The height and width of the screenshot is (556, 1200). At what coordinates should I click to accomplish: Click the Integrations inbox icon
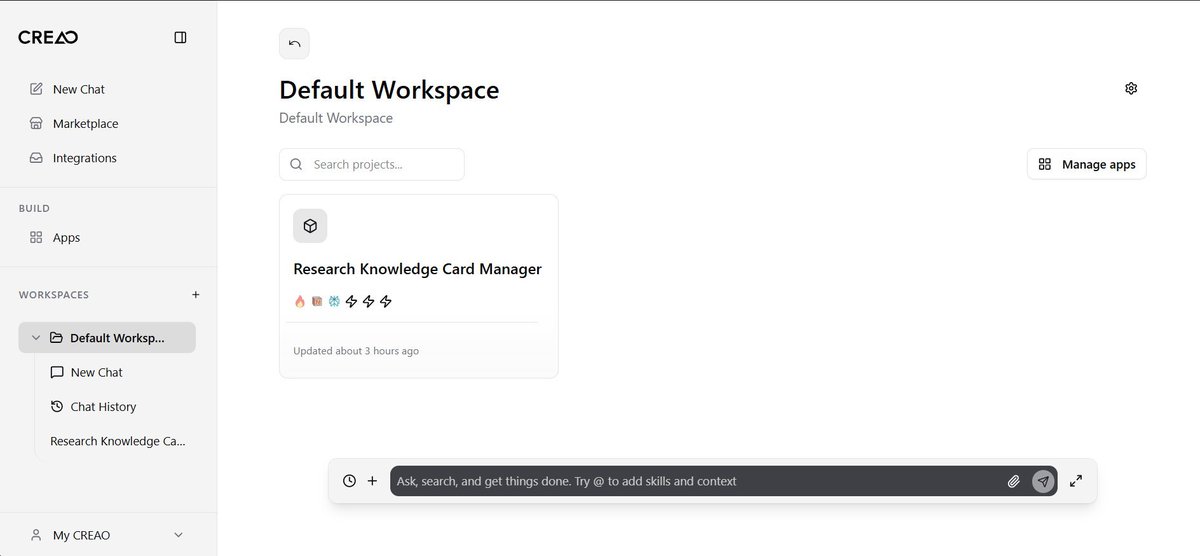point(36,158)
